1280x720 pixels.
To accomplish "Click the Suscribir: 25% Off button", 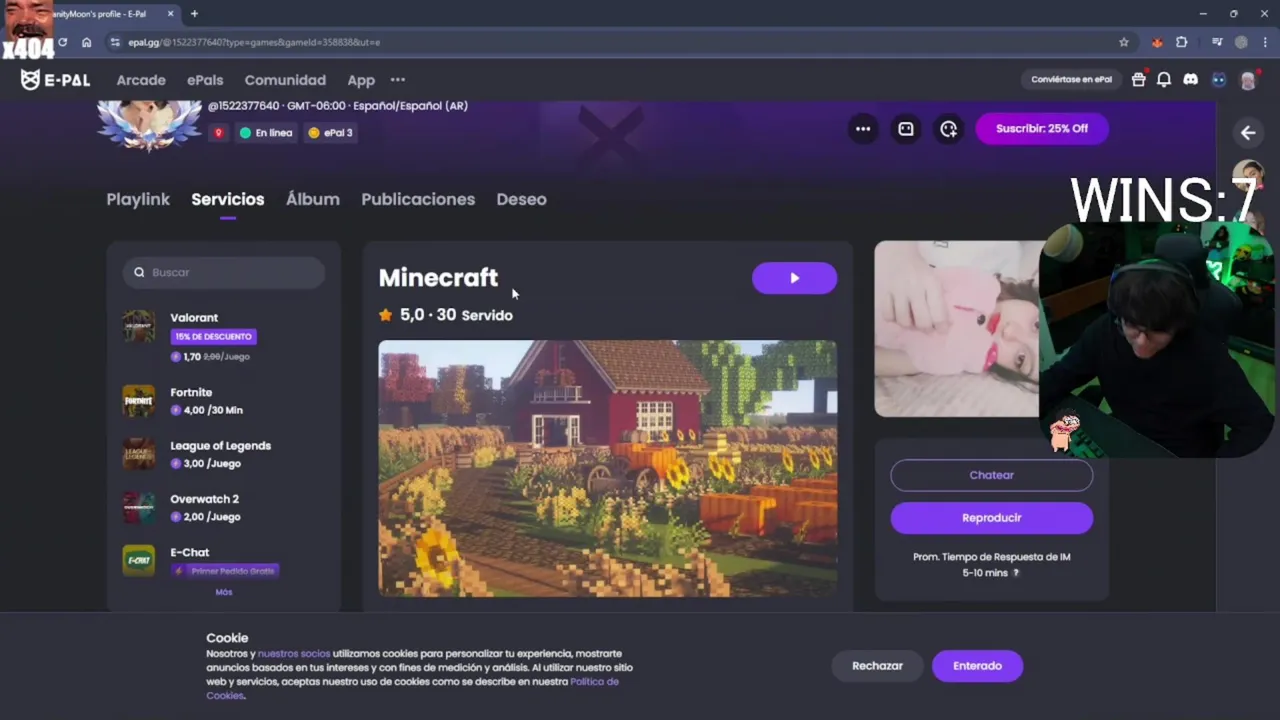I will [1042, 128].
